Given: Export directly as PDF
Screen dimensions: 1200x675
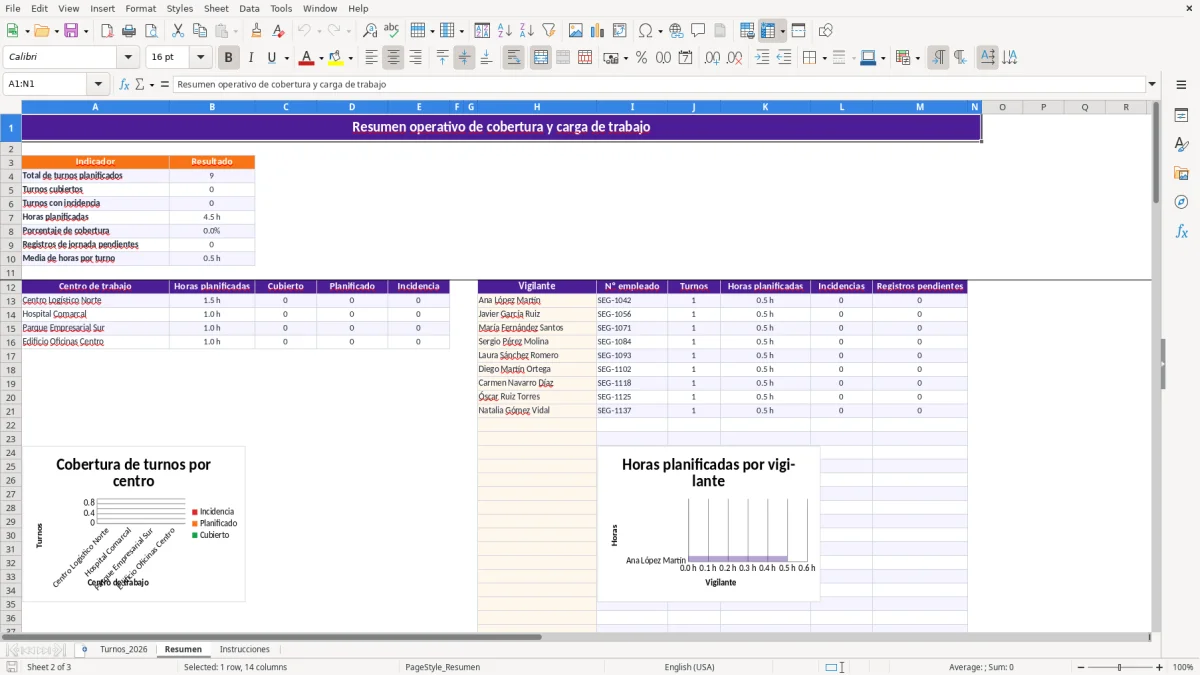Looking at the screenshot, I should point(107,31).
